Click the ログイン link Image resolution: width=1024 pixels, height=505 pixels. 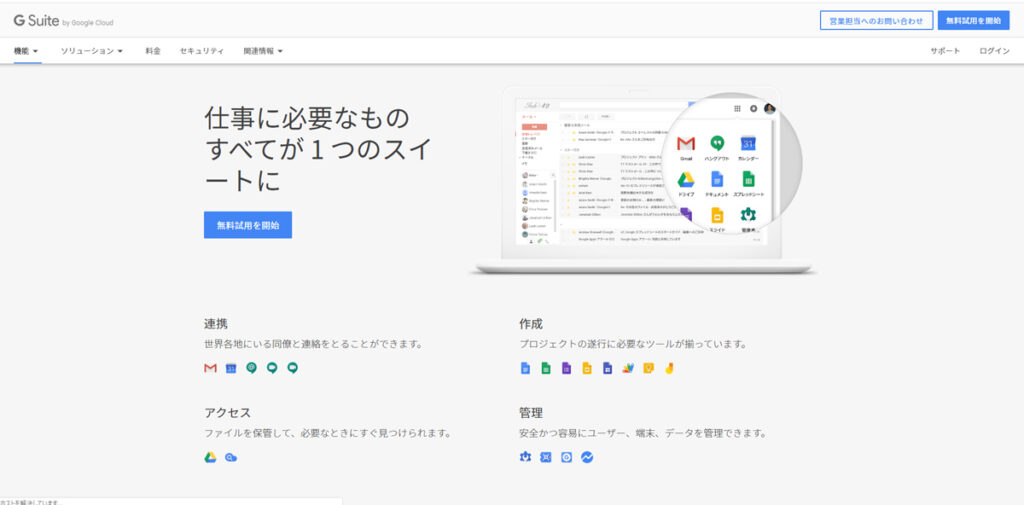[995, 51]
